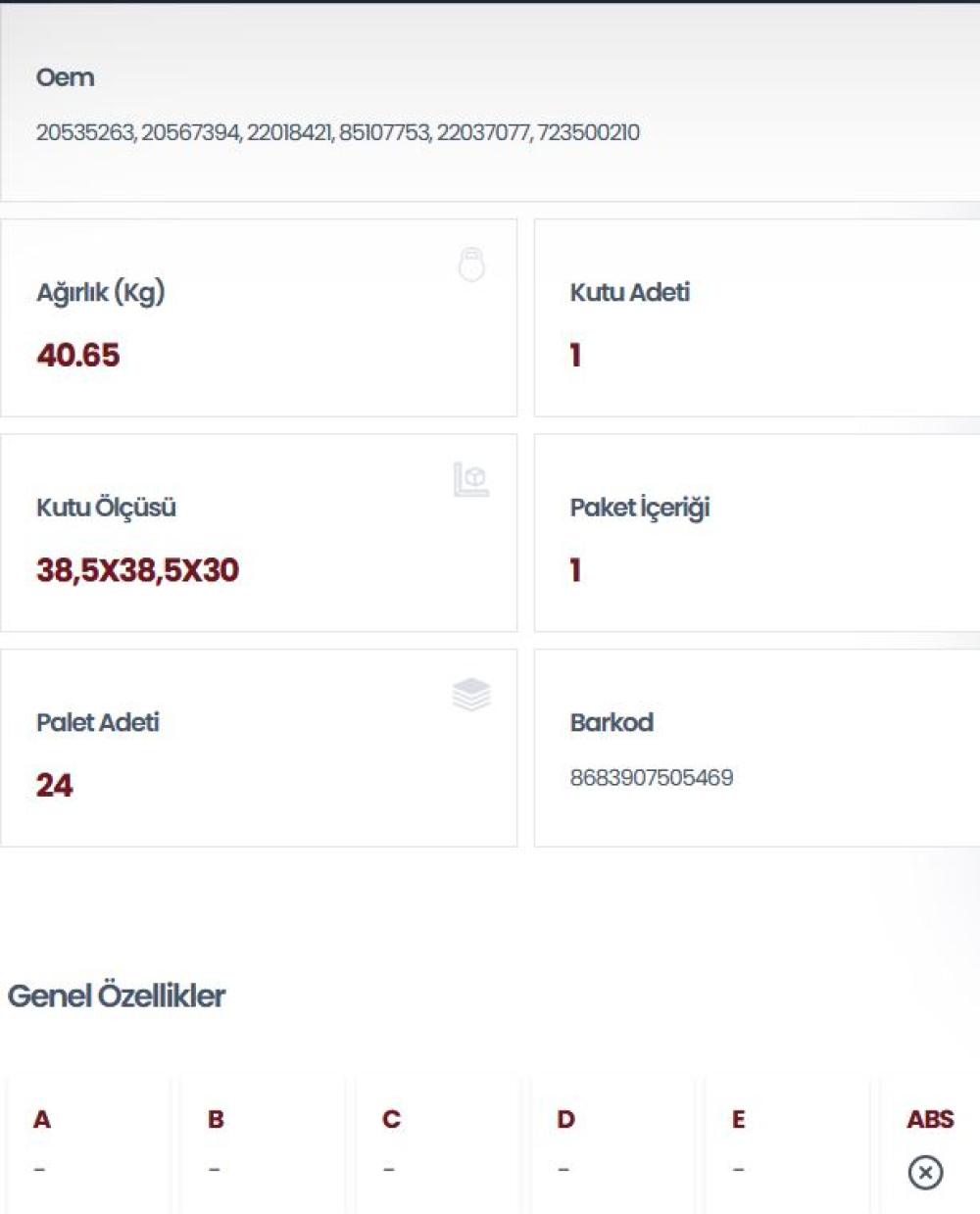Click the Genel Özellikler heading

[x=116, y=996]
